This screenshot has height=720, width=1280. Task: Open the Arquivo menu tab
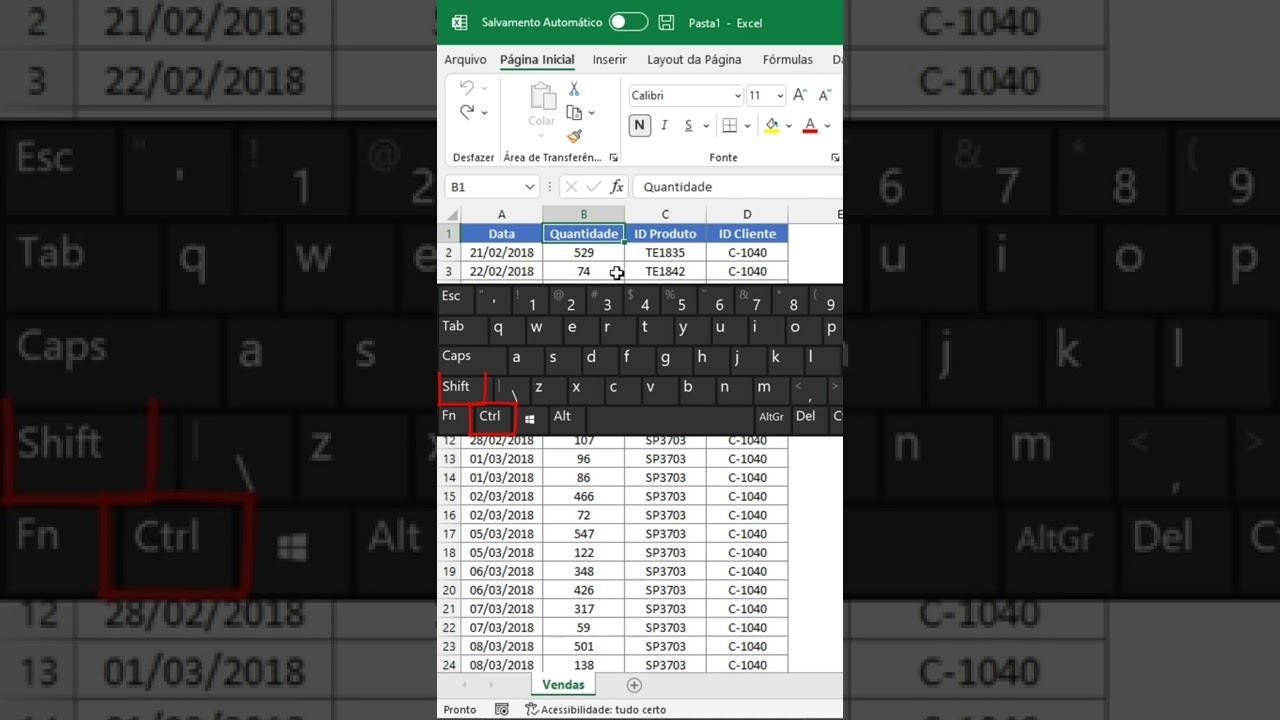tap(465, 60)
